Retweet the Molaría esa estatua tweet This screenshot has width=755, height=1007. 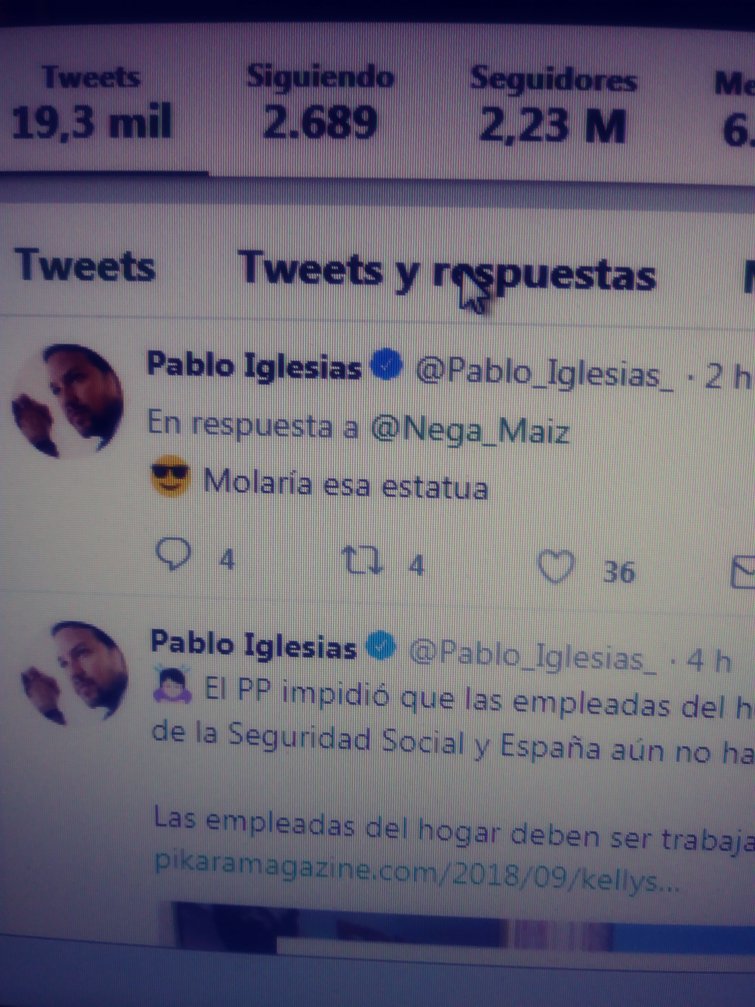tap(362, 560)
